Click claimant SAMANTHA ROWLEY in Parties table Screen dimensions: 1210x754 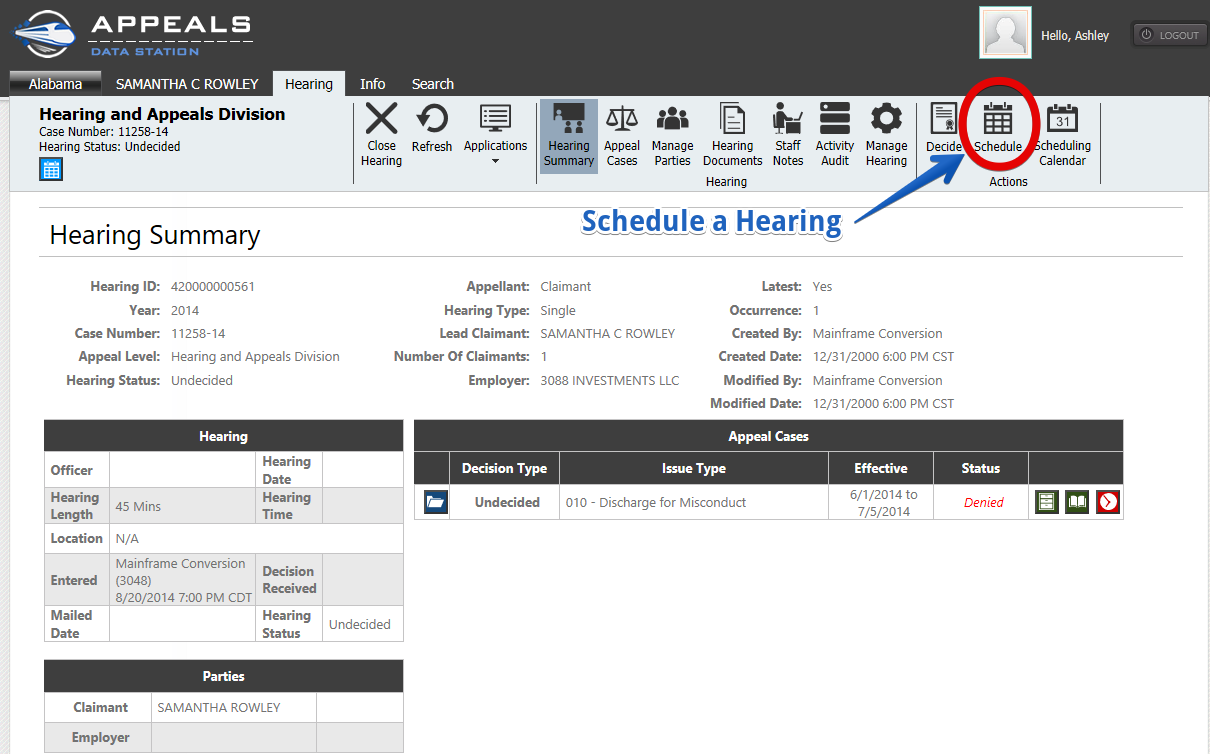[219, 707]
